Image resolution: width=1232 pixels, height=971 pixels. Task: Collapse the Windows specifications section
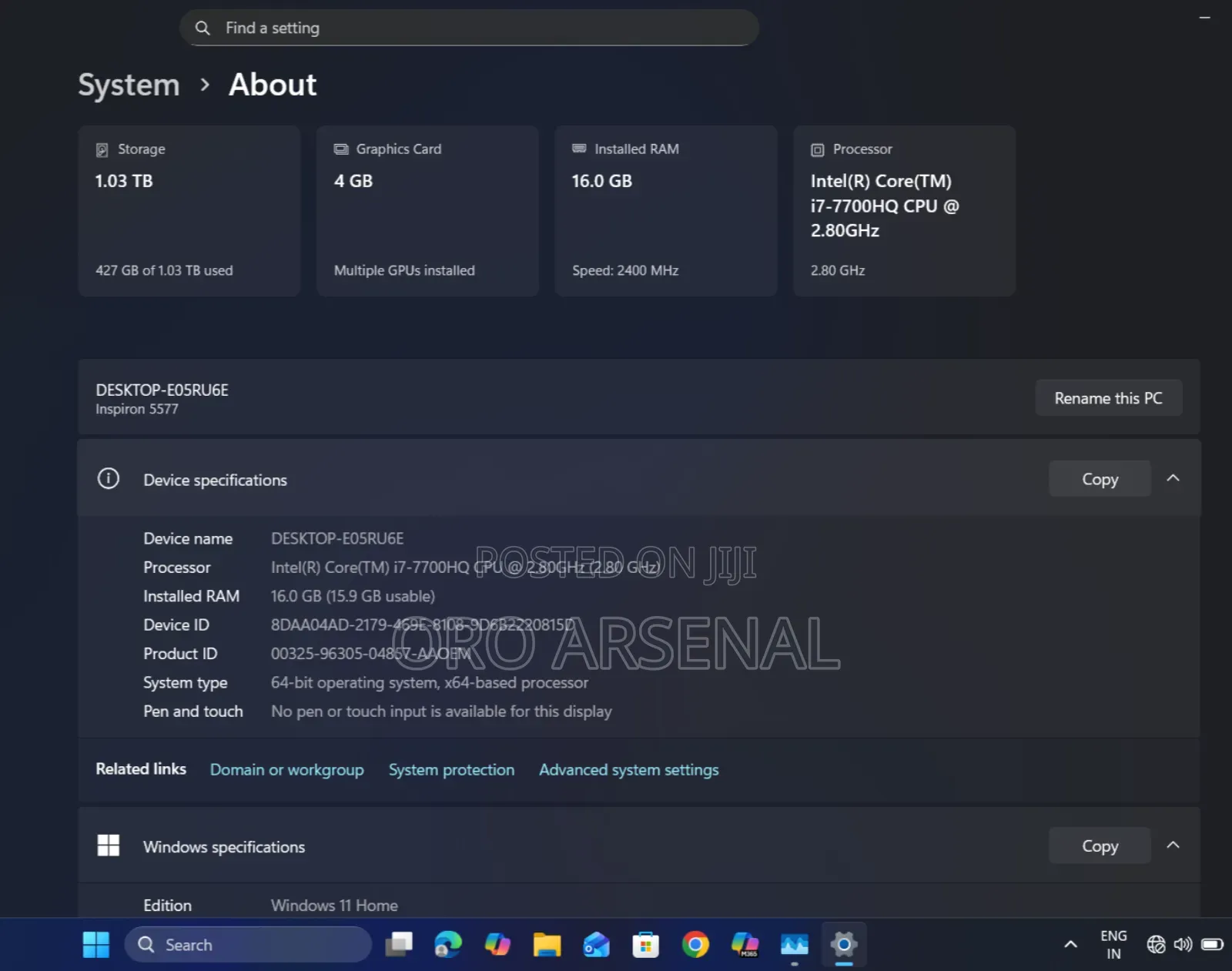(x=1173, y=845)
